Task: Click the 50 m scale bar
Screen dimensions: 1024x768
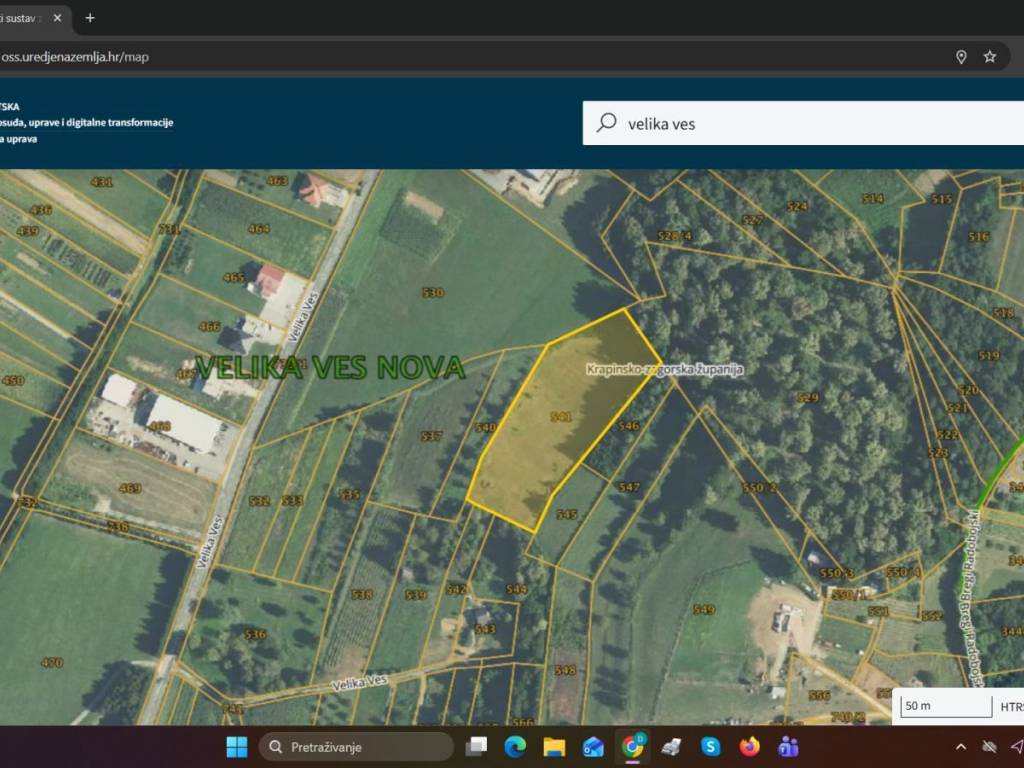Action: tap(946, 705)
